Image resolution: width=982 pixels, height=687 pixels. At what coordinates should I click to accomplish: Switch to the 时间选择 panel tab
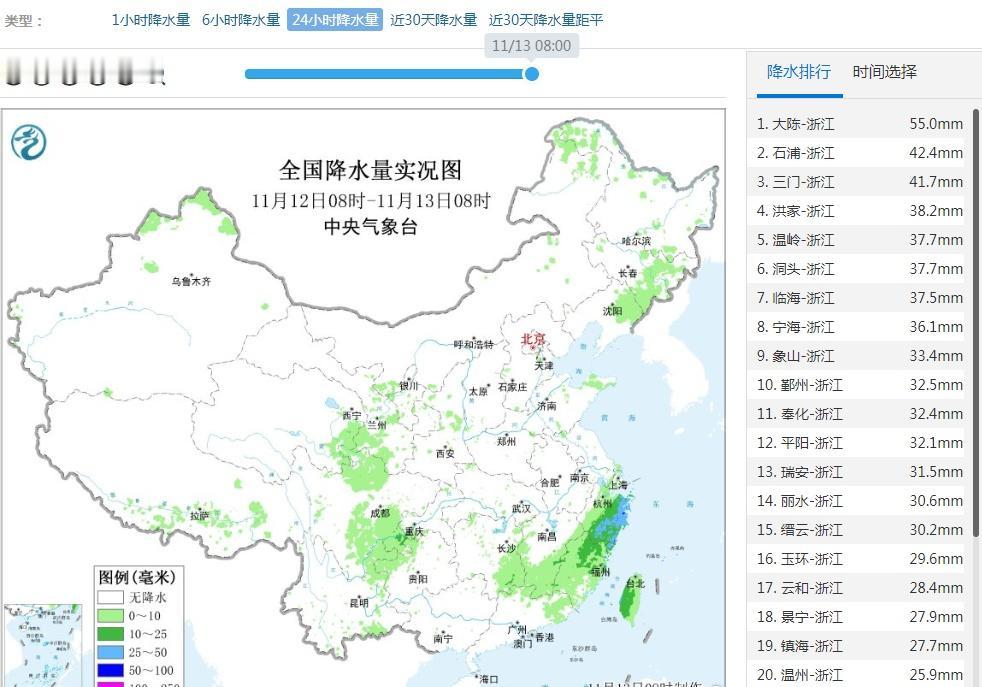(885, 72)
